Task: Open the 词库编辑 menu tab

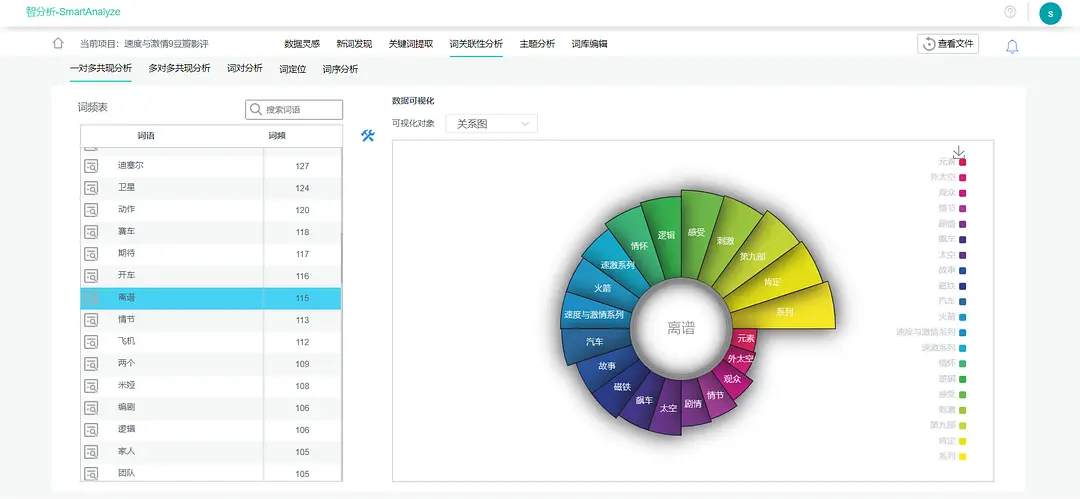Action: (x=589, y=43)
